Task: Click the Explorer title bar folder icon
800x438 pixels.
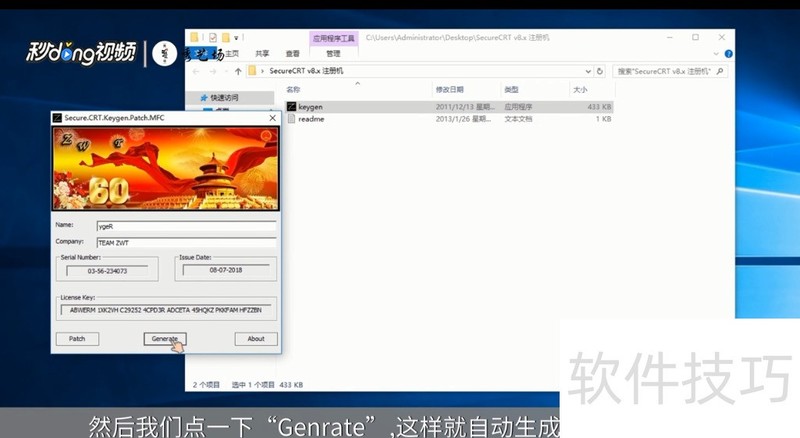Action: coord(194,37)
